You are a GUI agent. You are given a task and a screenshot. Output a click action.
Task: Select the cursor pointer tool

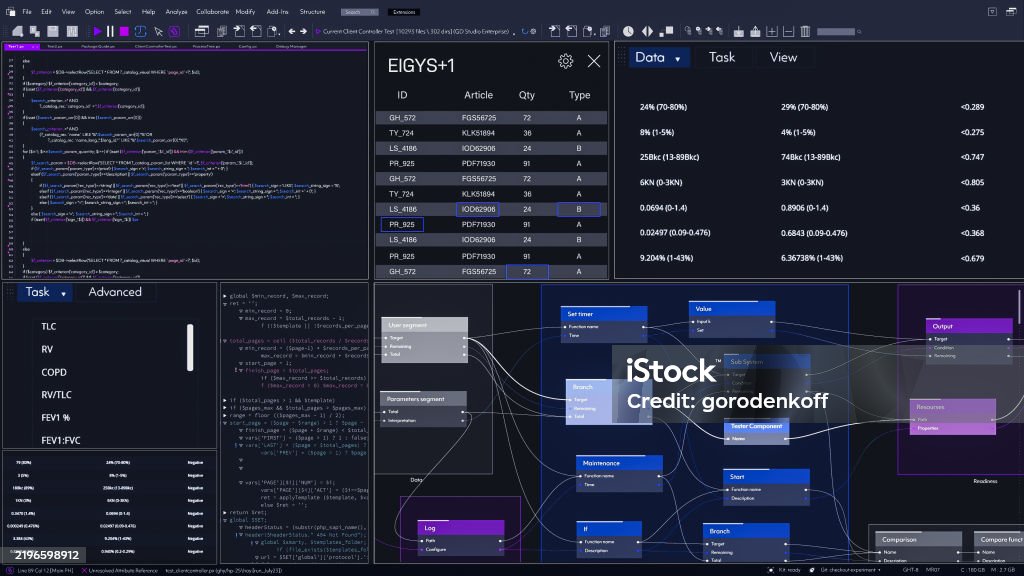click(158, 31)
